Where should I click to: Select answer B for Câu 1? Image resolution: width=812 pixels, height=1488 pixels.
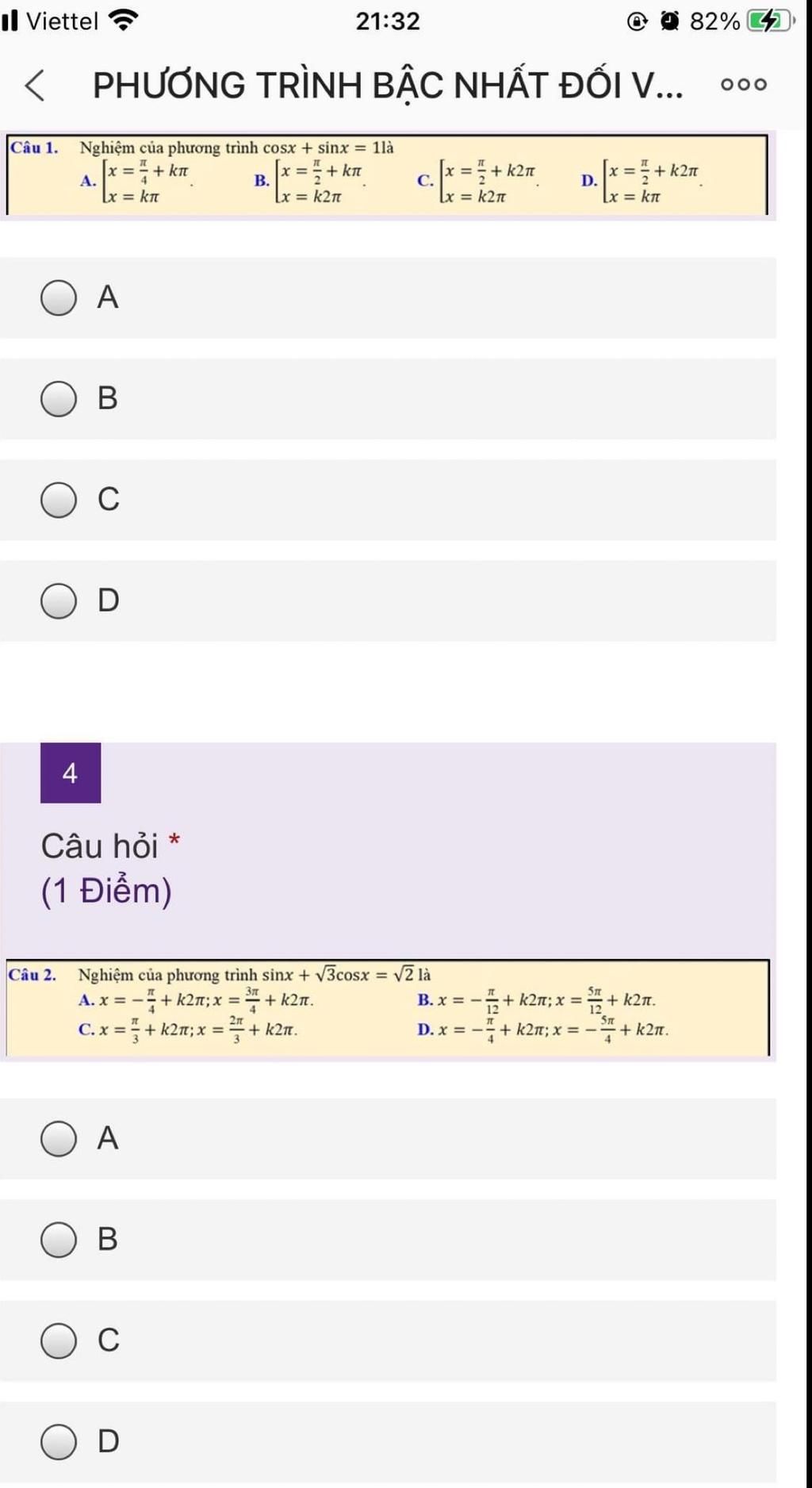point(59,399)
